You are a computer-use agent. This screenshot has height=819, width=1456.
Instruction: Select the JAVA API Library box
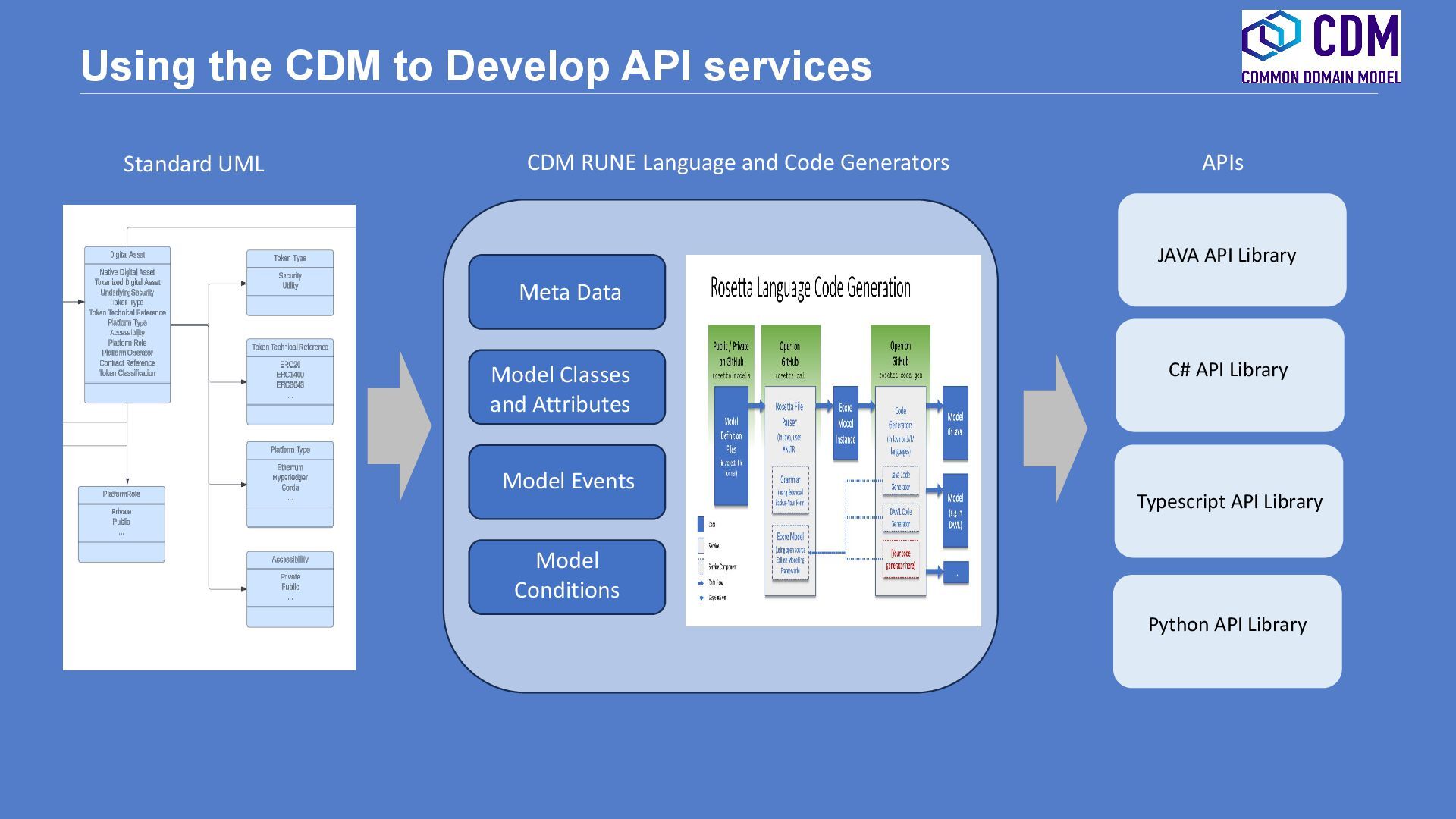tap(1232, 250)
